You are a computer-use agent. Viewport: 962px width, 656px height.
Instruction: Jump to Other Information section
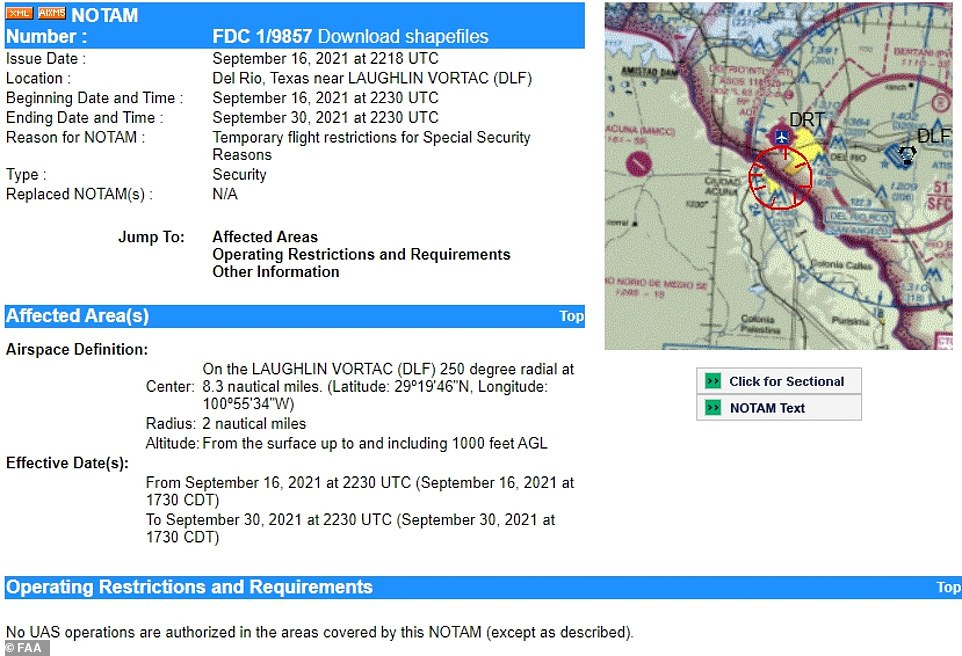[275, 272]
